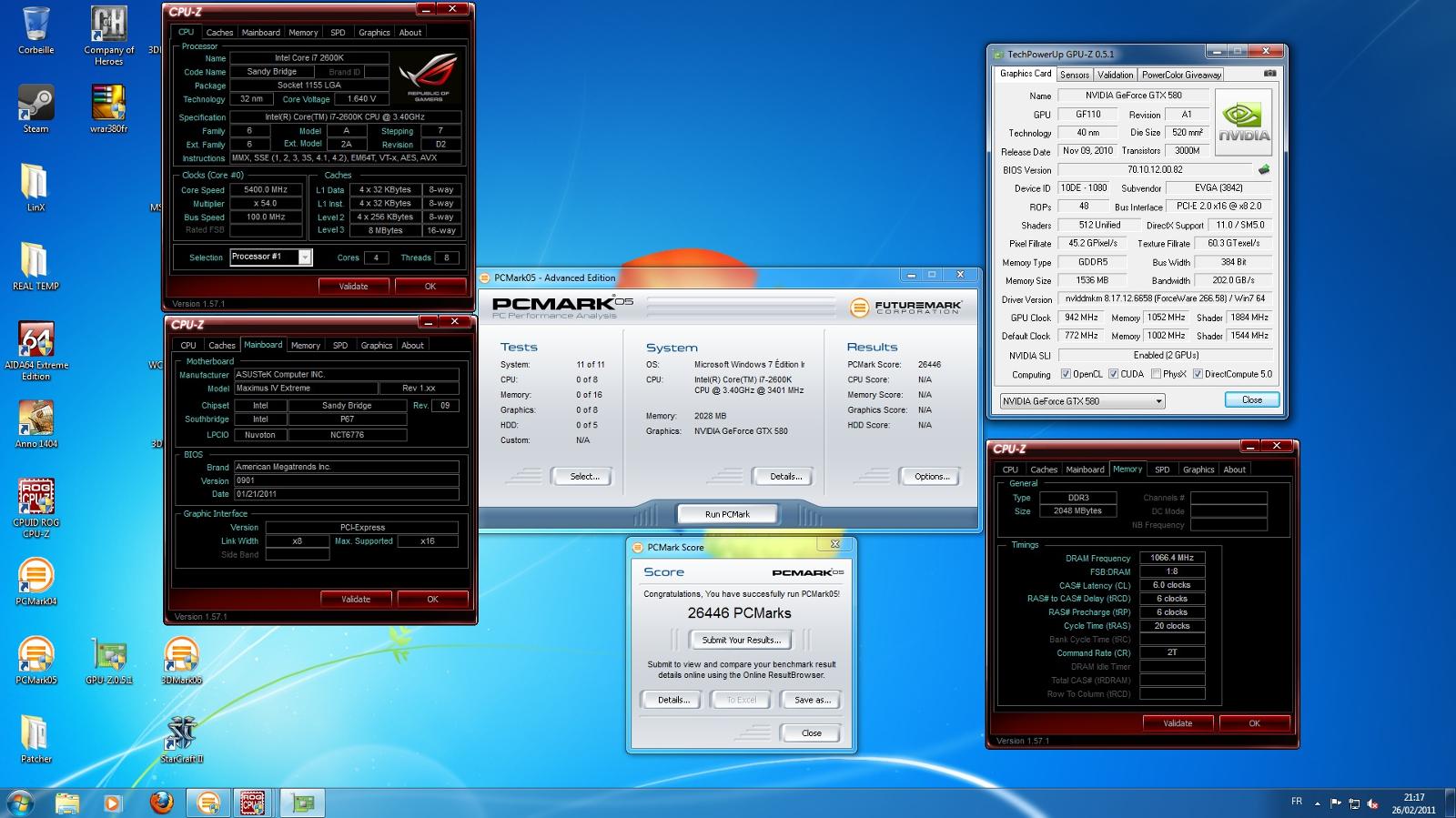
Task: Click OK in CPU-Z Mainboard window
Action: pos(432,599)
